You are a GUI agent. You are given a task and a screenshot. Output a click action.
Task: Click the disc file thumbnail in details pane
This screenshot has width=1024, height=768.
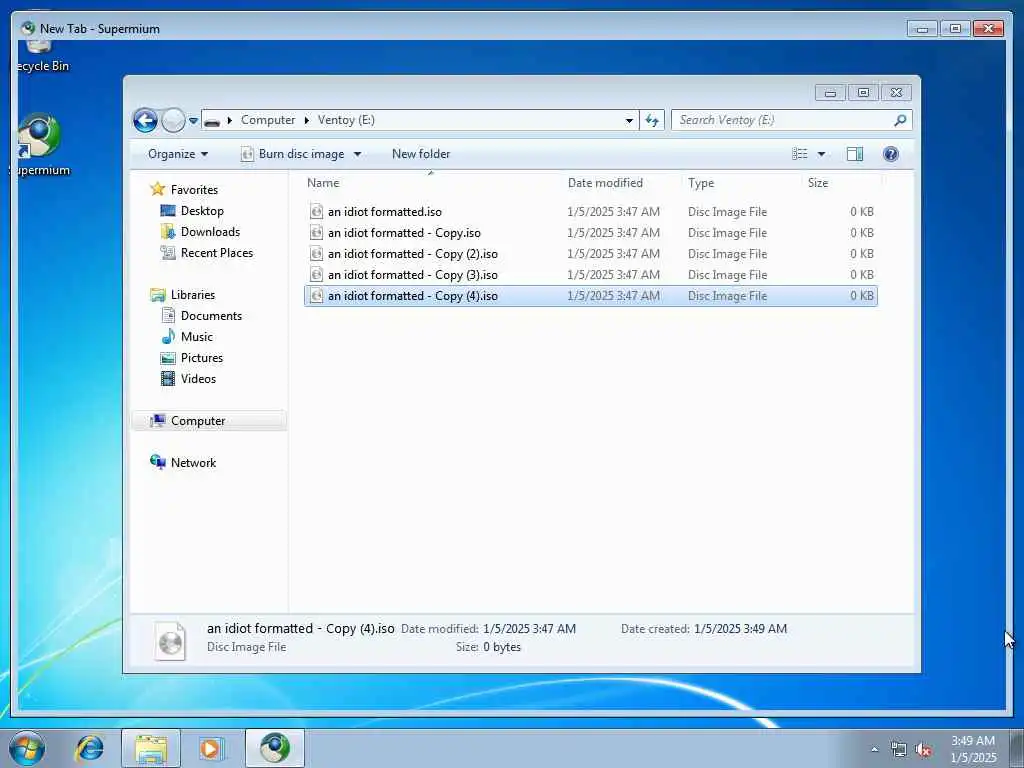pos(170,641)
